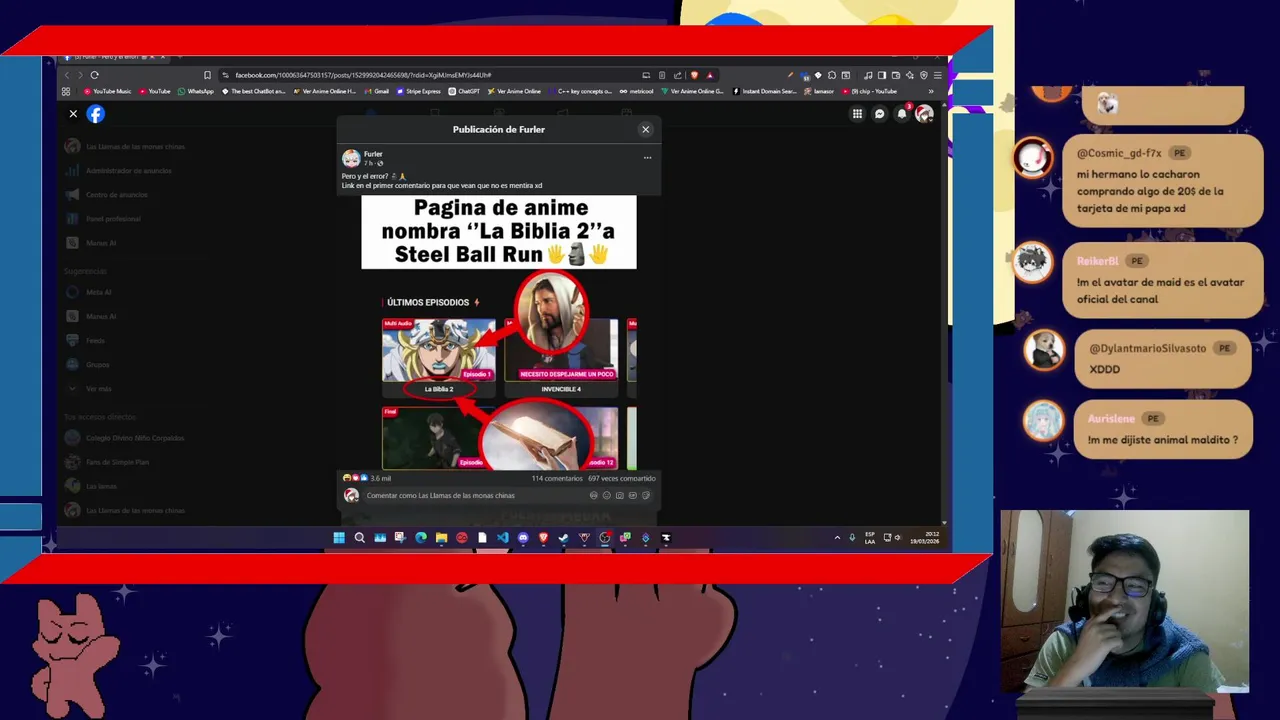This screenshot has width=1280, height=720.
Task: Open Visual Studio Code from taskbar
Action: tap(503, 538)
